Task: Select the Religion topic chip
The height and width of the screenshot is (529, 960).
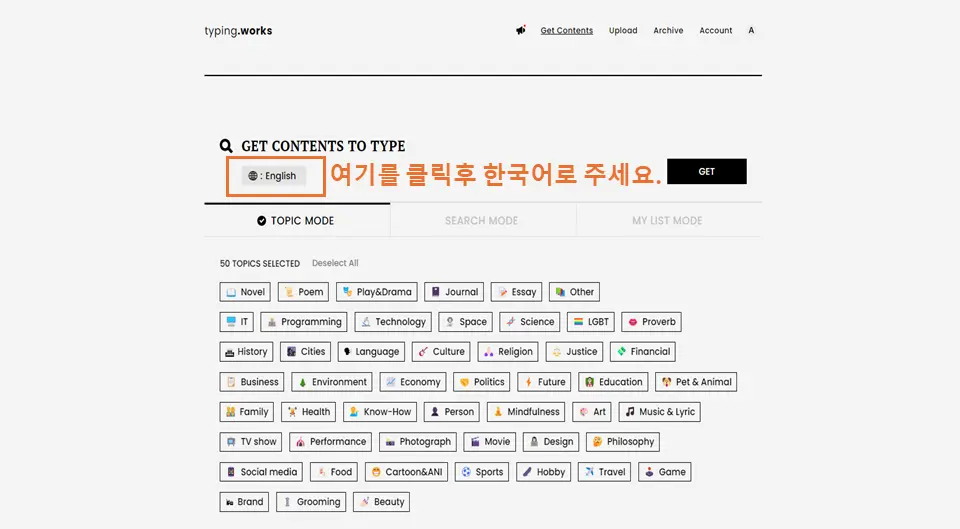Action: [x=508, y=352]
